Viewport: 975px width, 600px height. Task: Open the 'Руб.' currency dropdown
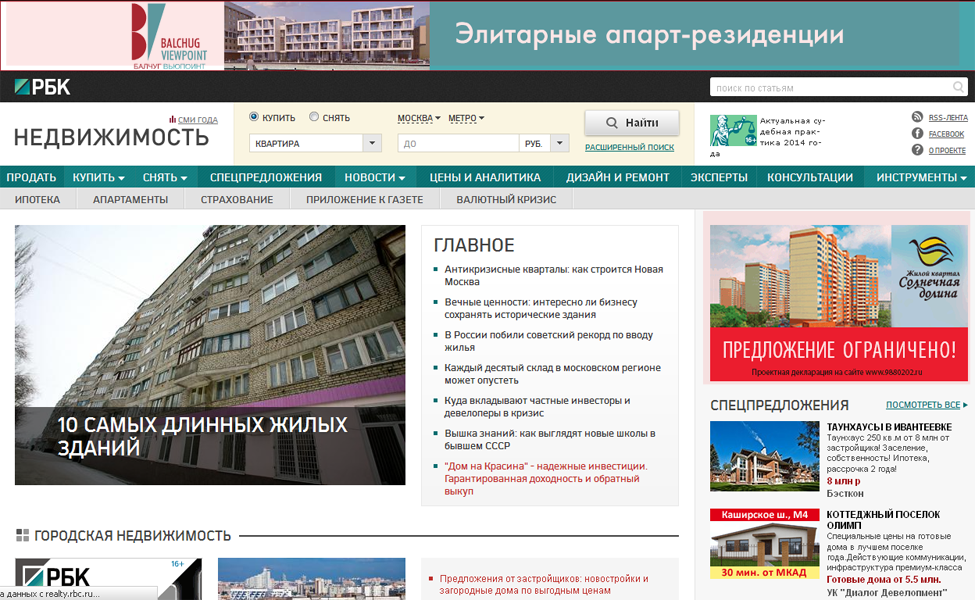(x=545, y=143)
